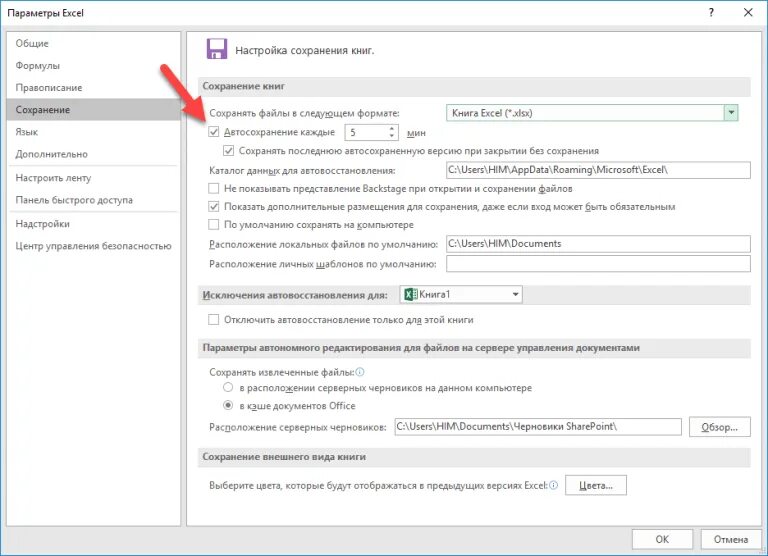Screen dimensions: 768x556
Task: Enable 'По умолчанию сохранять на компьютере' checkbox
Action: [x=214, y=224]
